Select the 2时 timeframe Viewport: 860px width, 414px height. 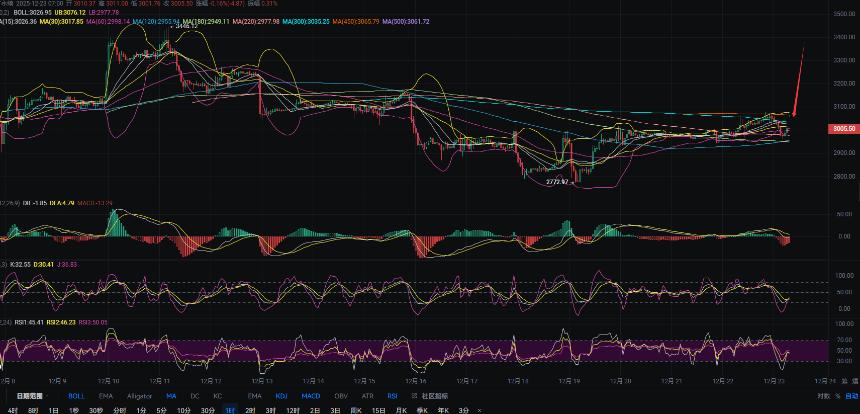click(250, 410)
